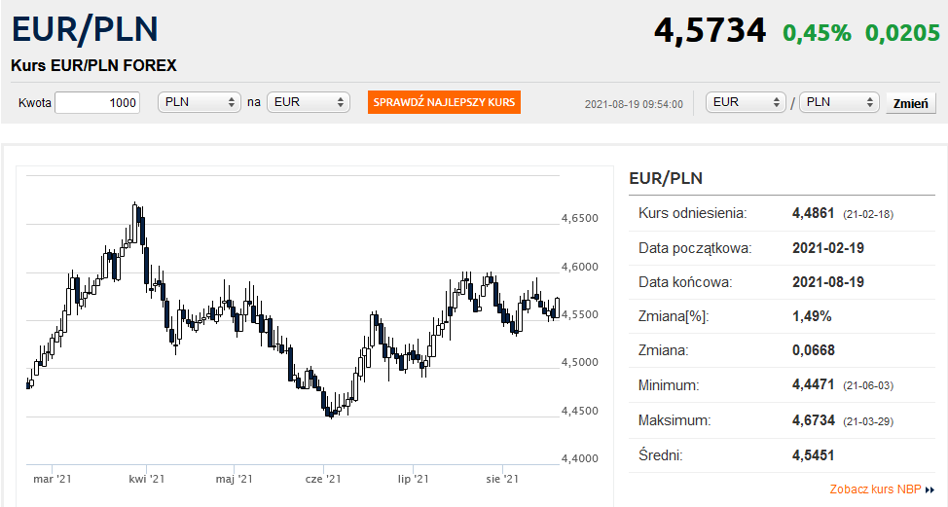Click the current rate value 4,5734
The height and width of the screenshot is (507, 948).
tap(710, 31)
